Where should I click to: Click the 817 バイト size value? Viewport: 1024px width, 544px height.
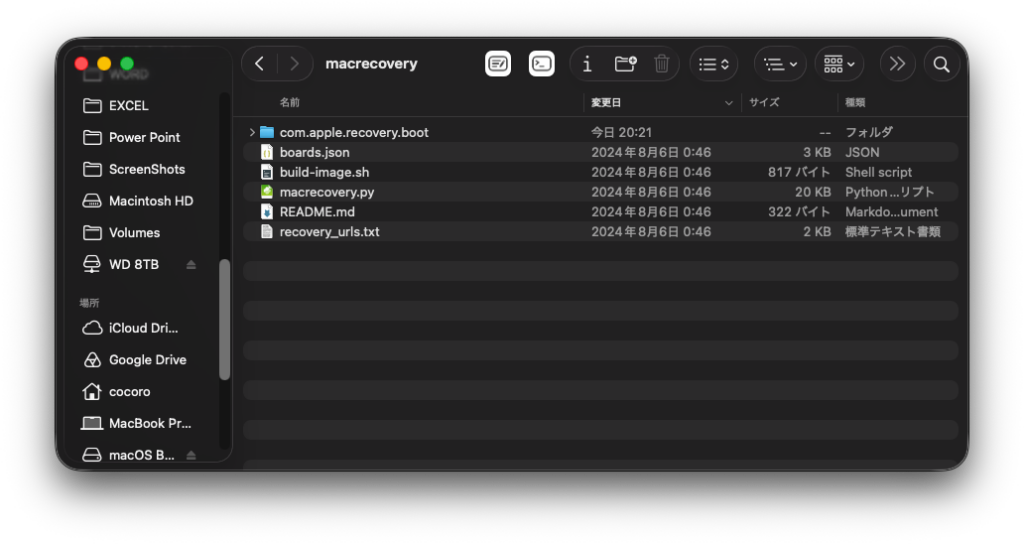click(x=799, y=172)
